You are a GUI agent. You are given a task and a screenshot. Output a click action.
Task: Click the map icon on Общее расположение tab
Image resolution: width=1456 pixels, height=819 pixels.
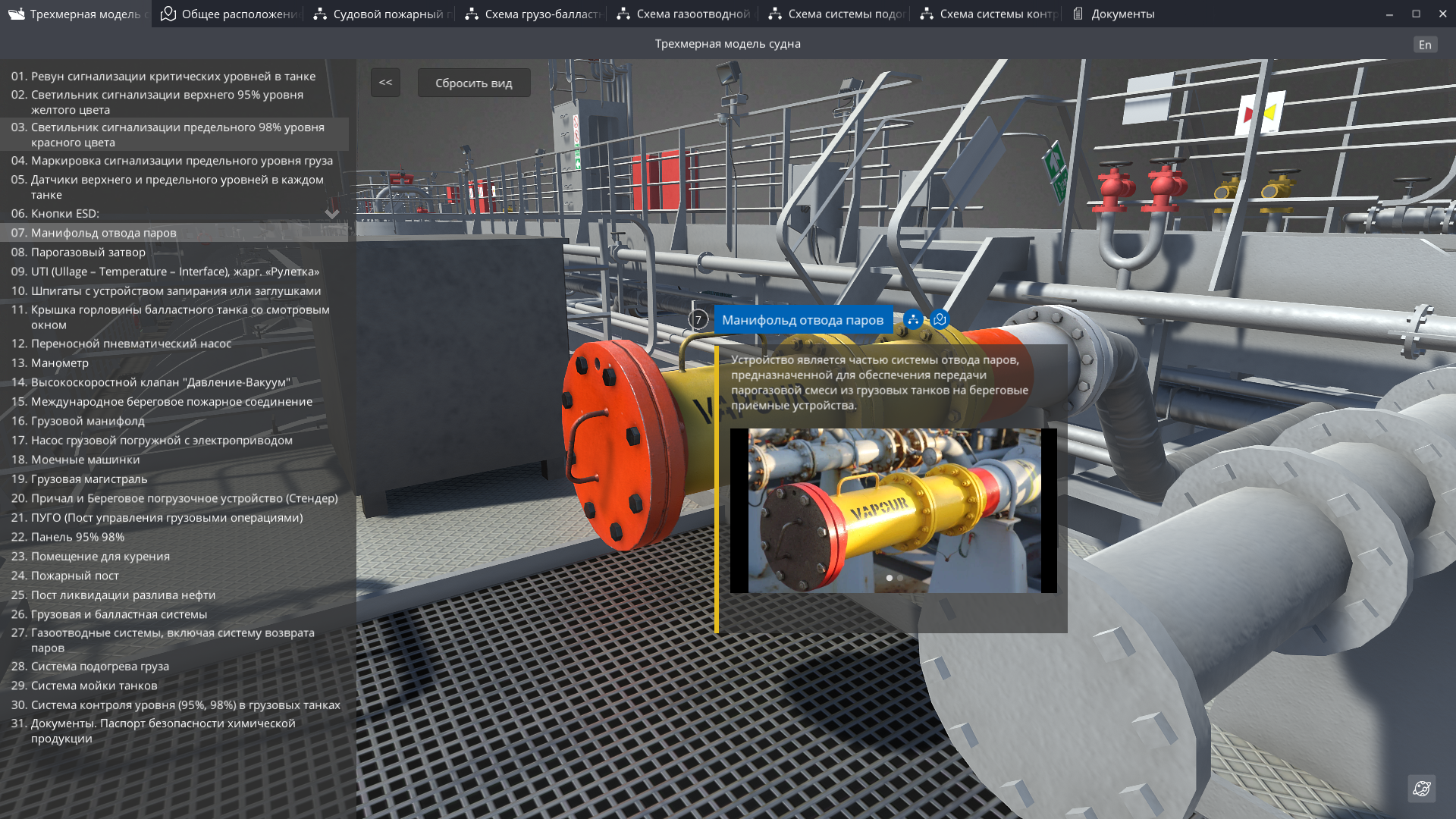[168, 14]
